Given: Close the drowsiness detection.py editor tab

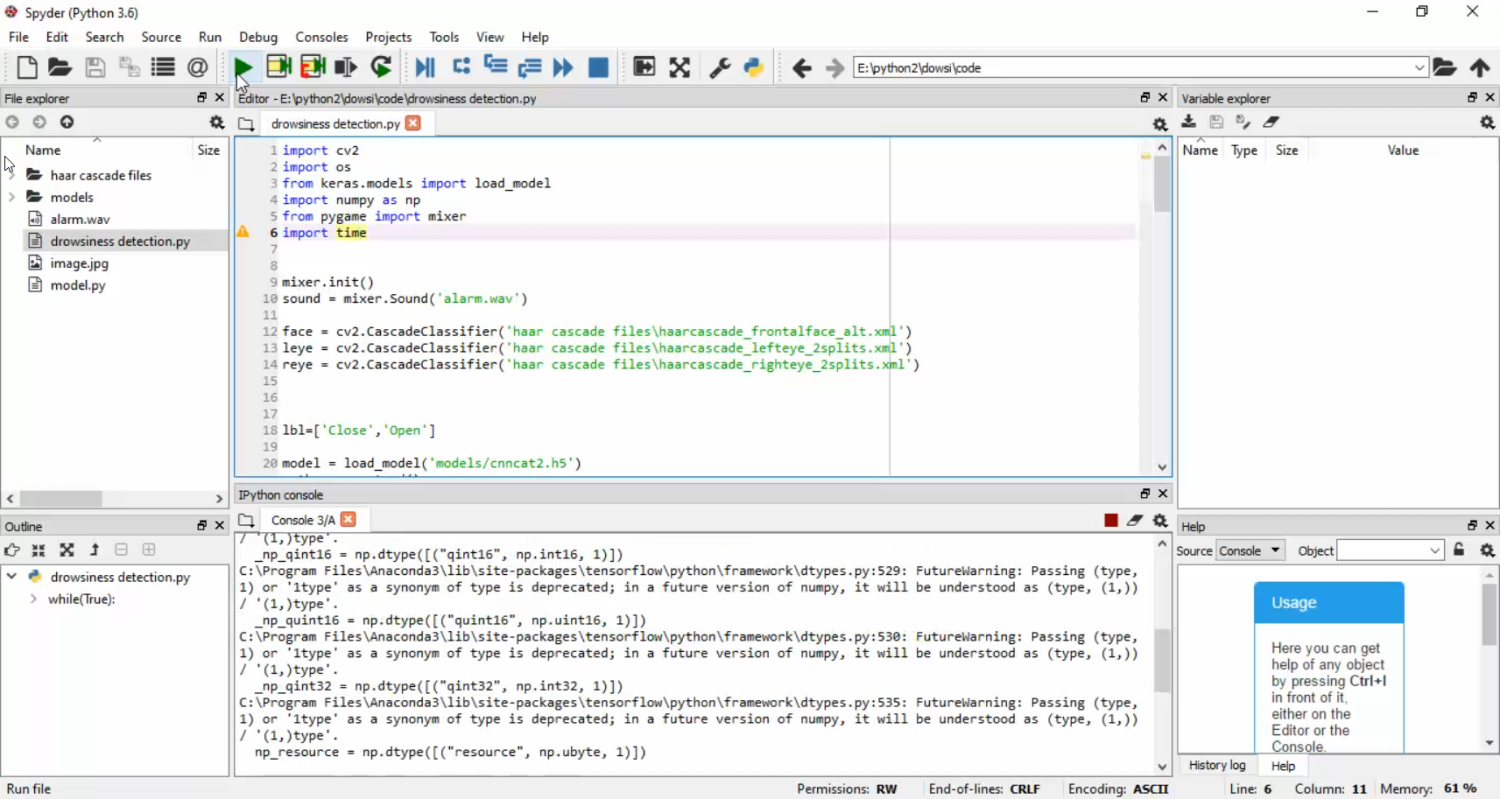Looking at the screenshot, I should (413, 123).
